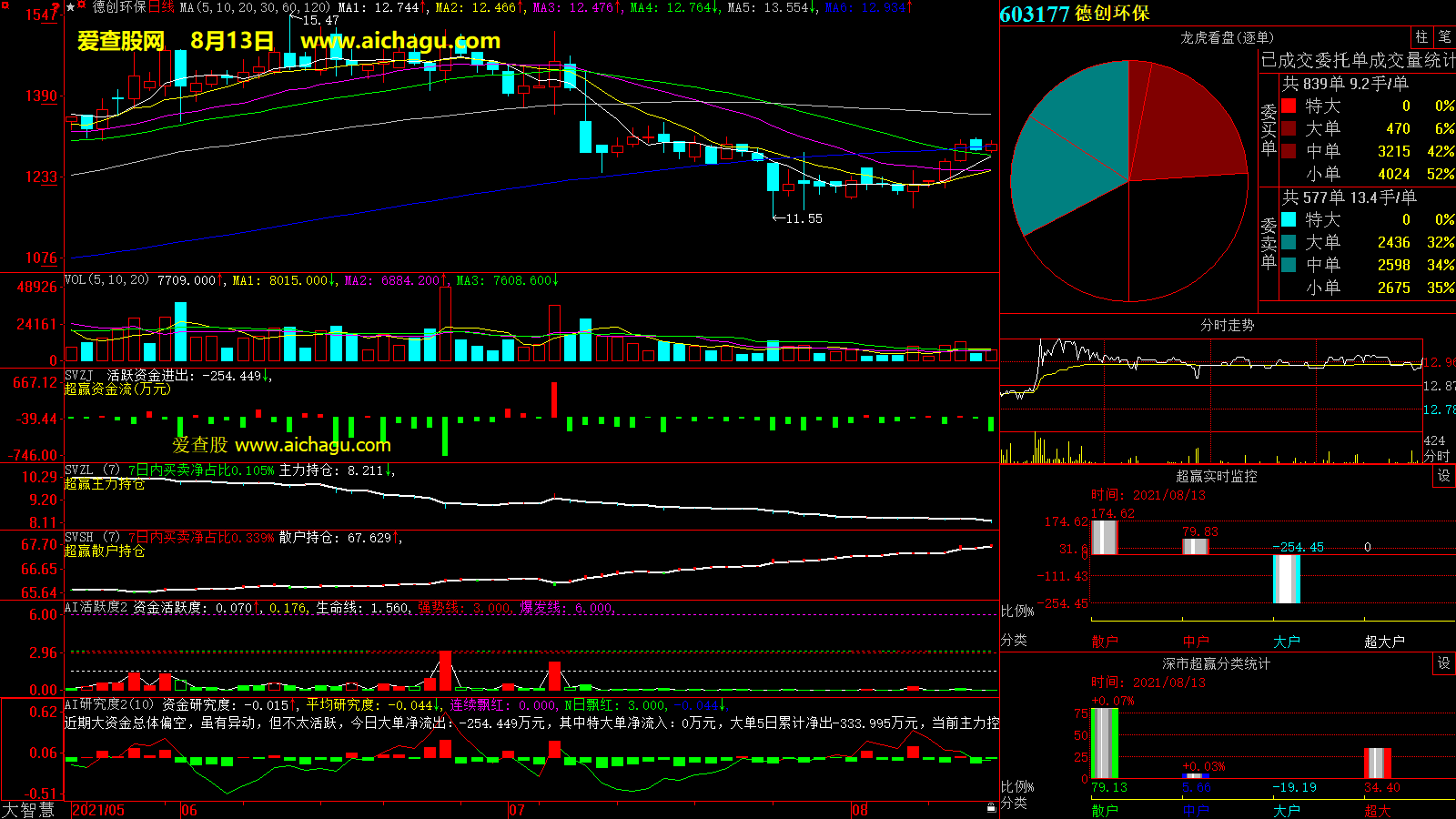Open settings 设 for 深市超赢分类统计 panel
This screenshot has height=819, width=1456.
click(1443, 663)
